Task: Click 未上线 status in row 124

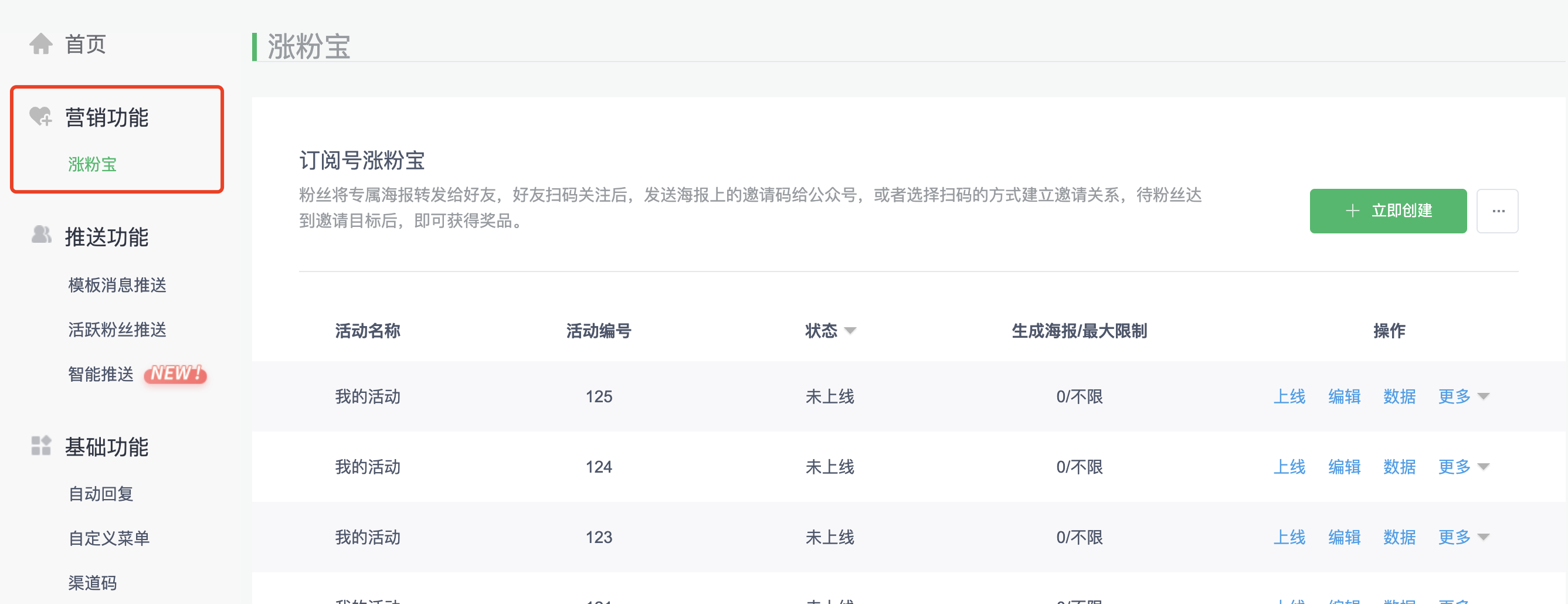Action: point(830,467)
